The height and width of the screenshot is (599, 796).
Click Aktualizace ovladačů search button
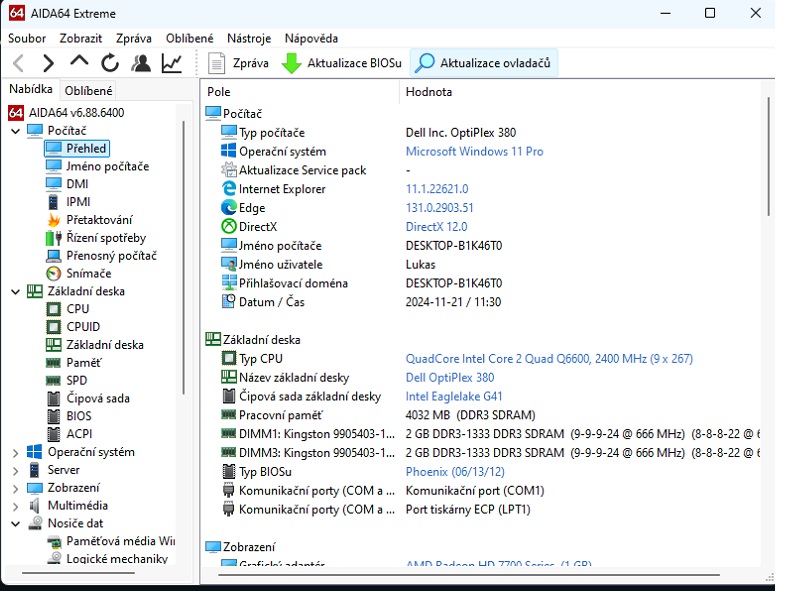point(485,63)
